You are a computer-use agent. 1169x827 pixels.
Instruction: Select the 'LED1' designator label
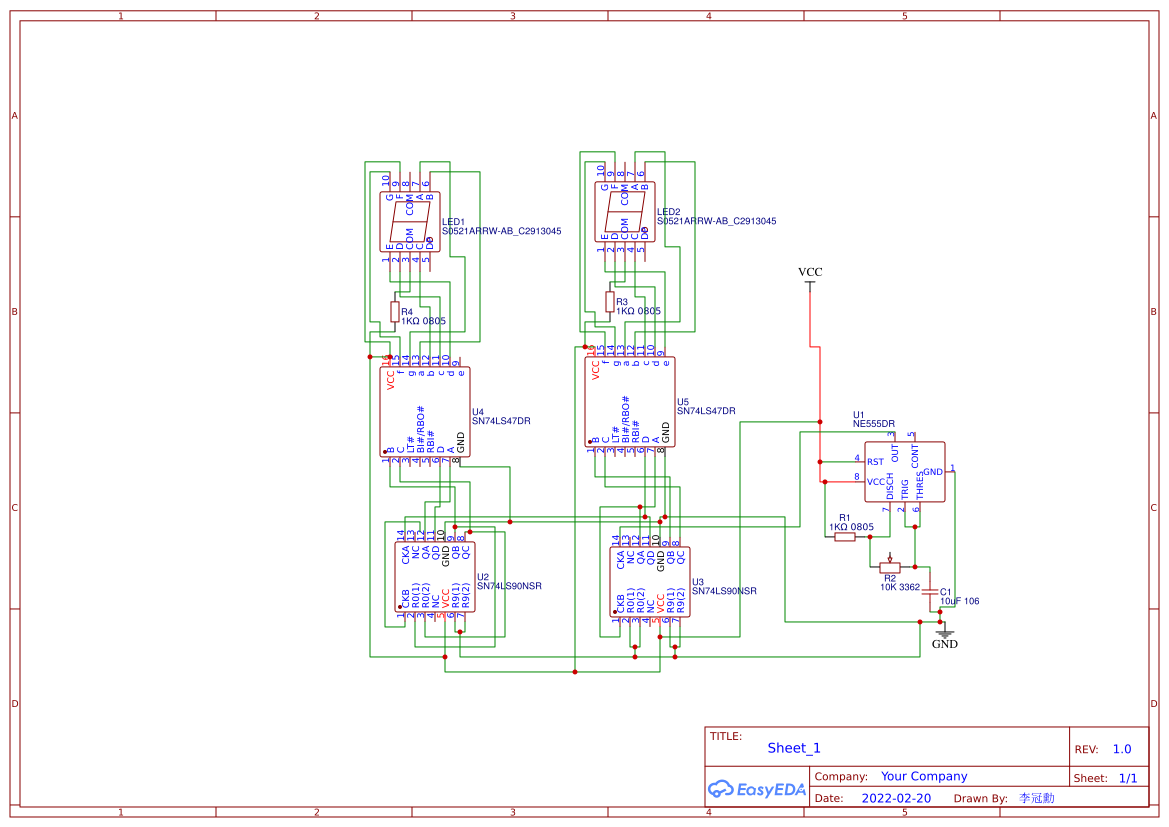click(x=453, y=221)
